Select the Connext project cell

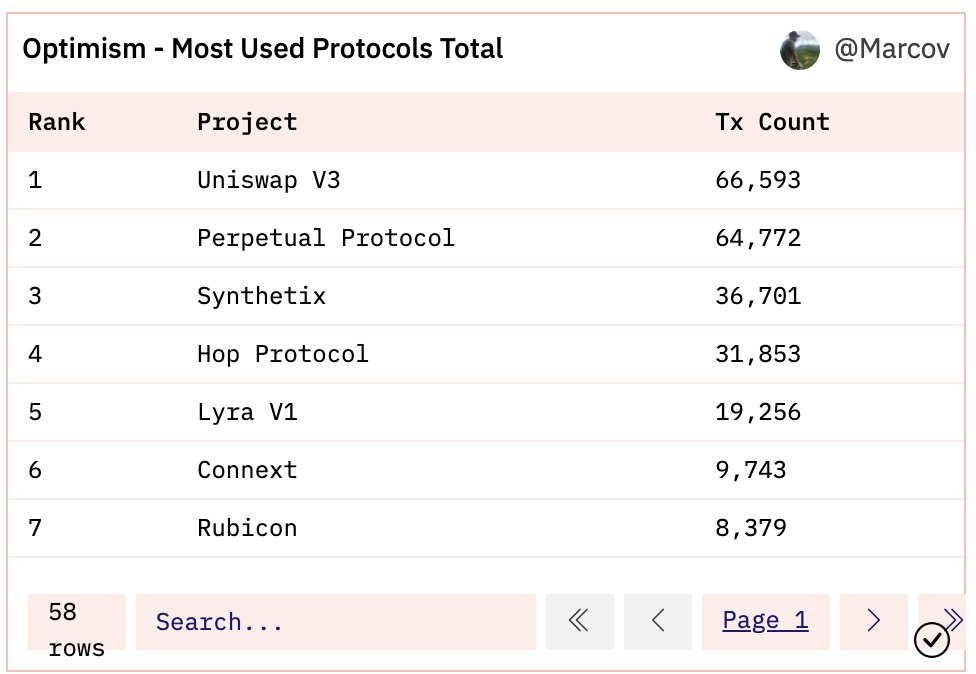247,470
